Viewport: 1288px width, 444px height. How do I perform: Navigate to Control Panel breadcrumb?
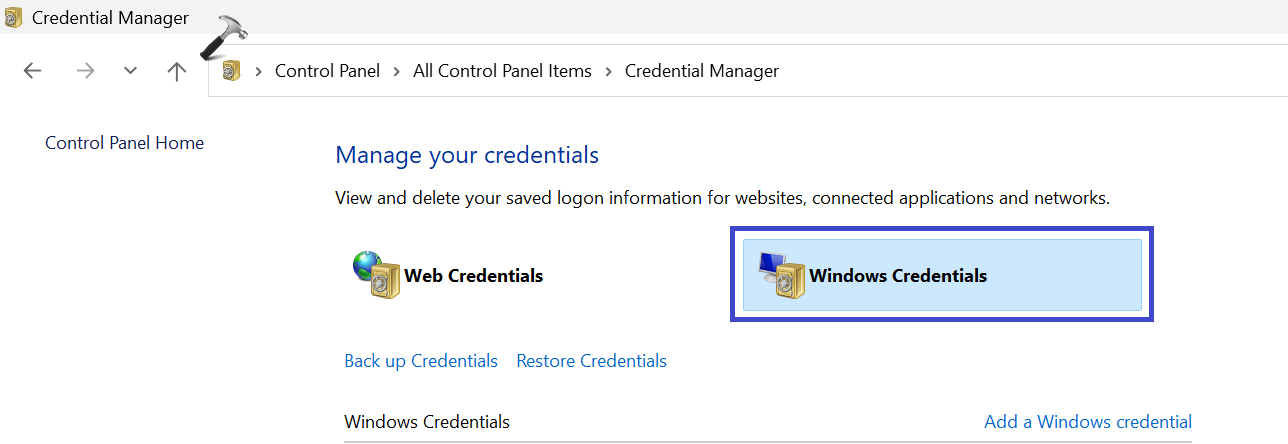[327, 71]
